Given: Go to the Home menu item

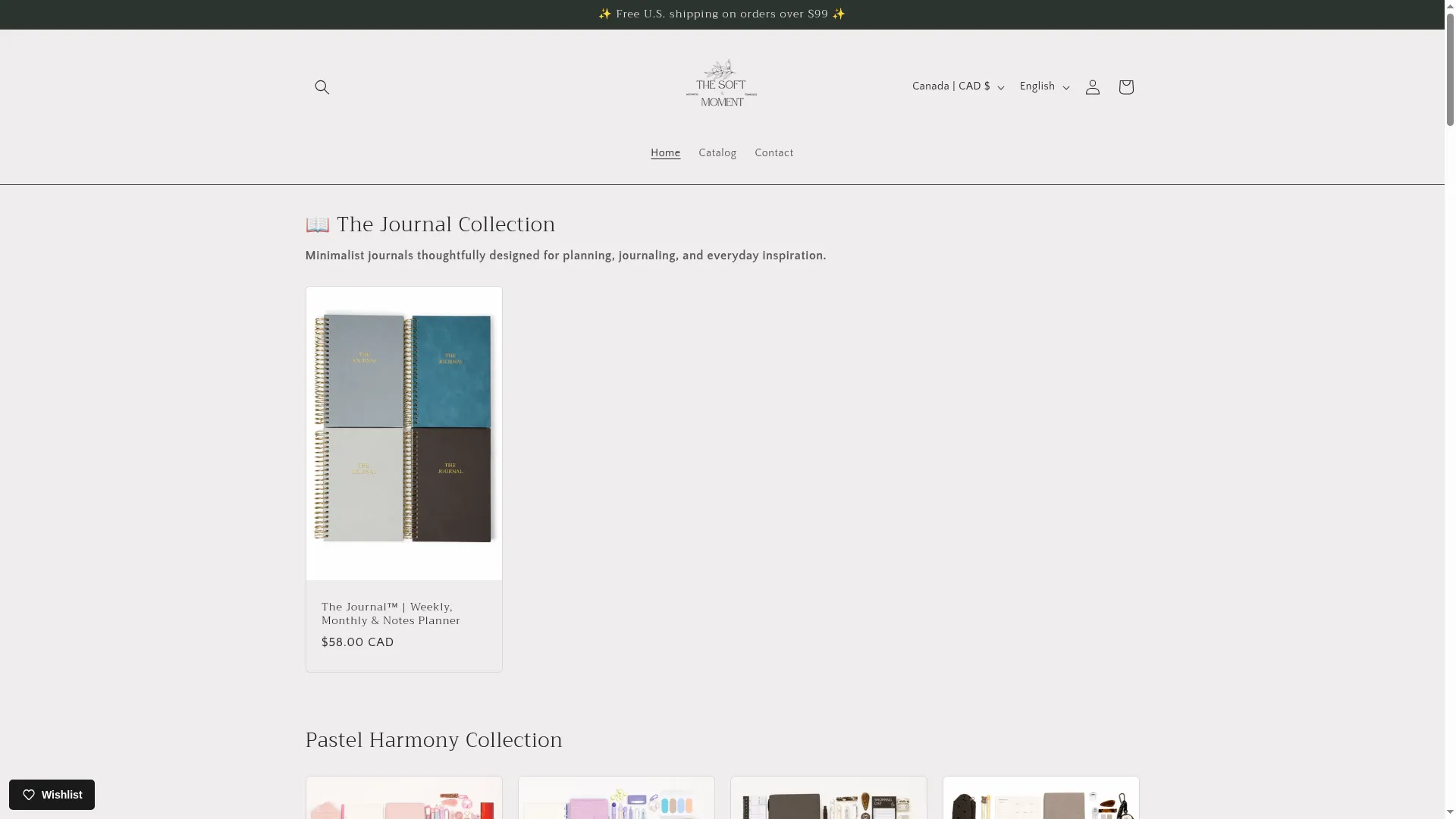Looking at the screenshot, I should pos(665,153).
